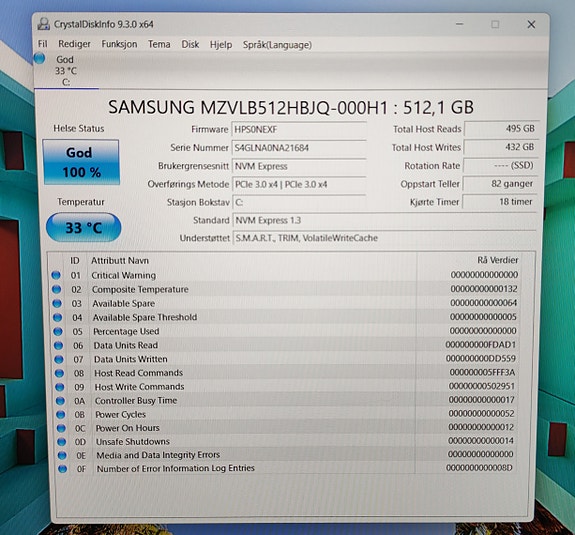
Task: Click the Attributt Navn column header
Action: (120, 260)
